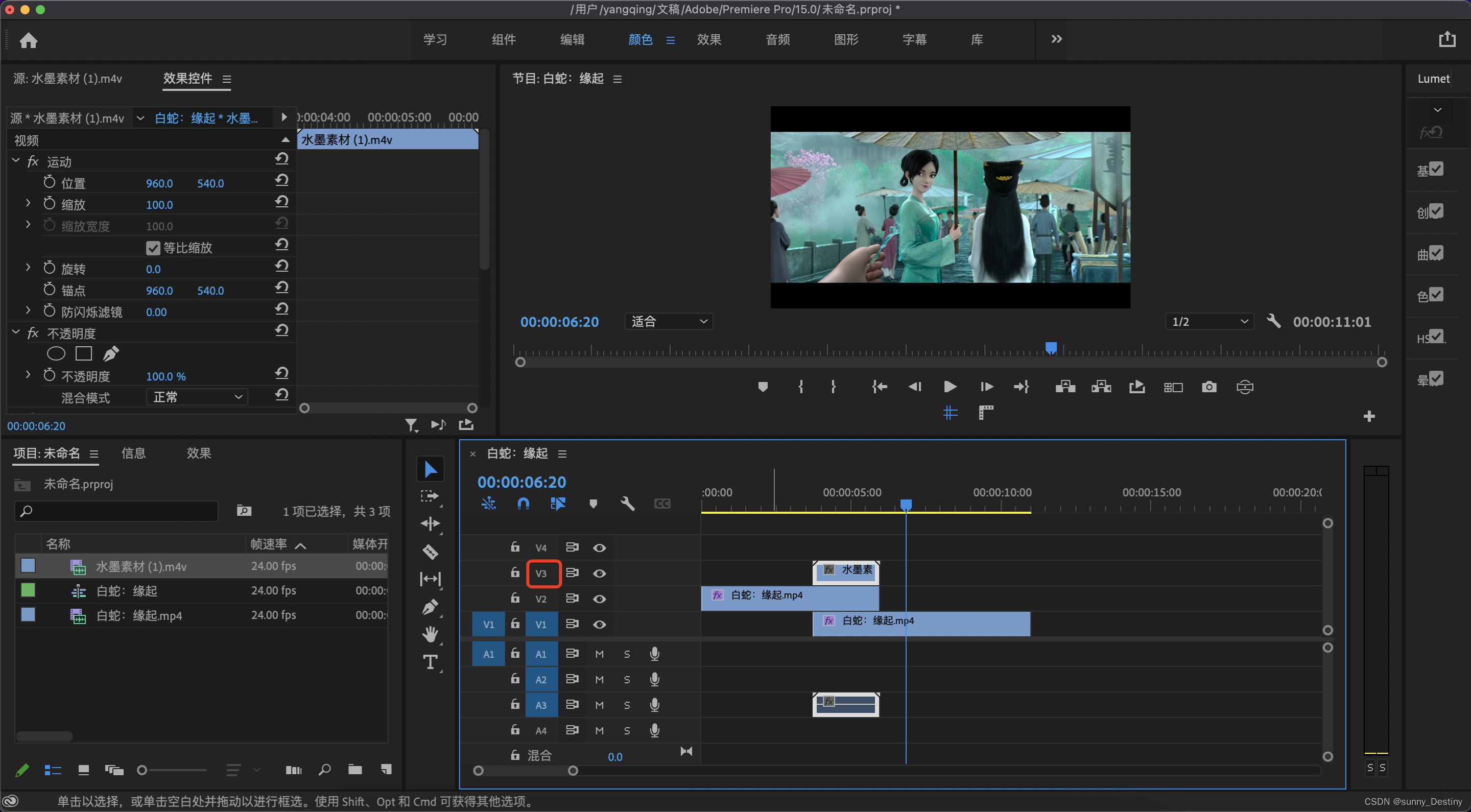
Task: Open the 混合模式 blend mode dropdown
Action: click(x=197, y=397)
